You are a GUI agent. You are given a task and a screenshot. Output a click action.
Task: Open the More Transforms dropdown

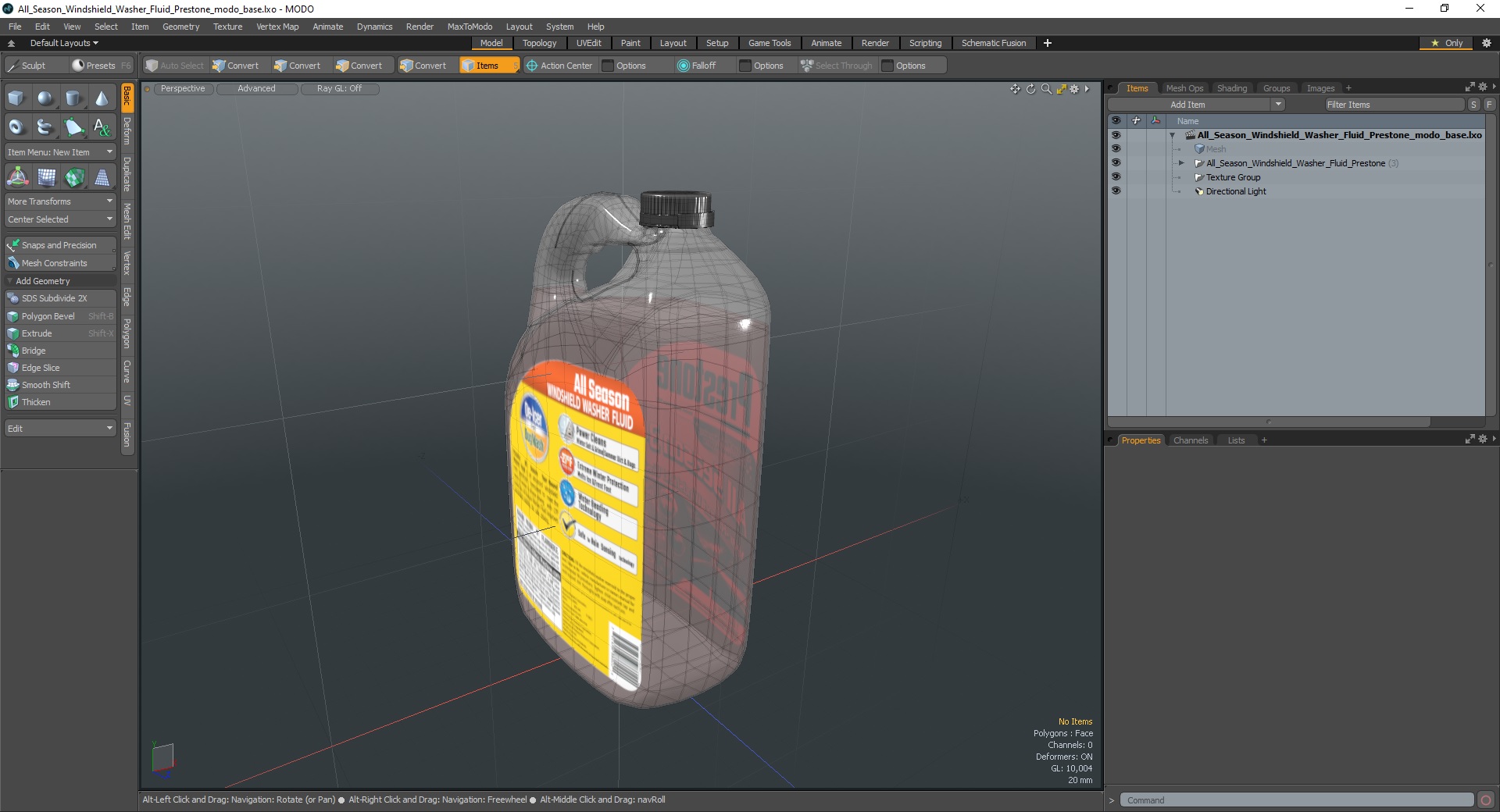60,201
